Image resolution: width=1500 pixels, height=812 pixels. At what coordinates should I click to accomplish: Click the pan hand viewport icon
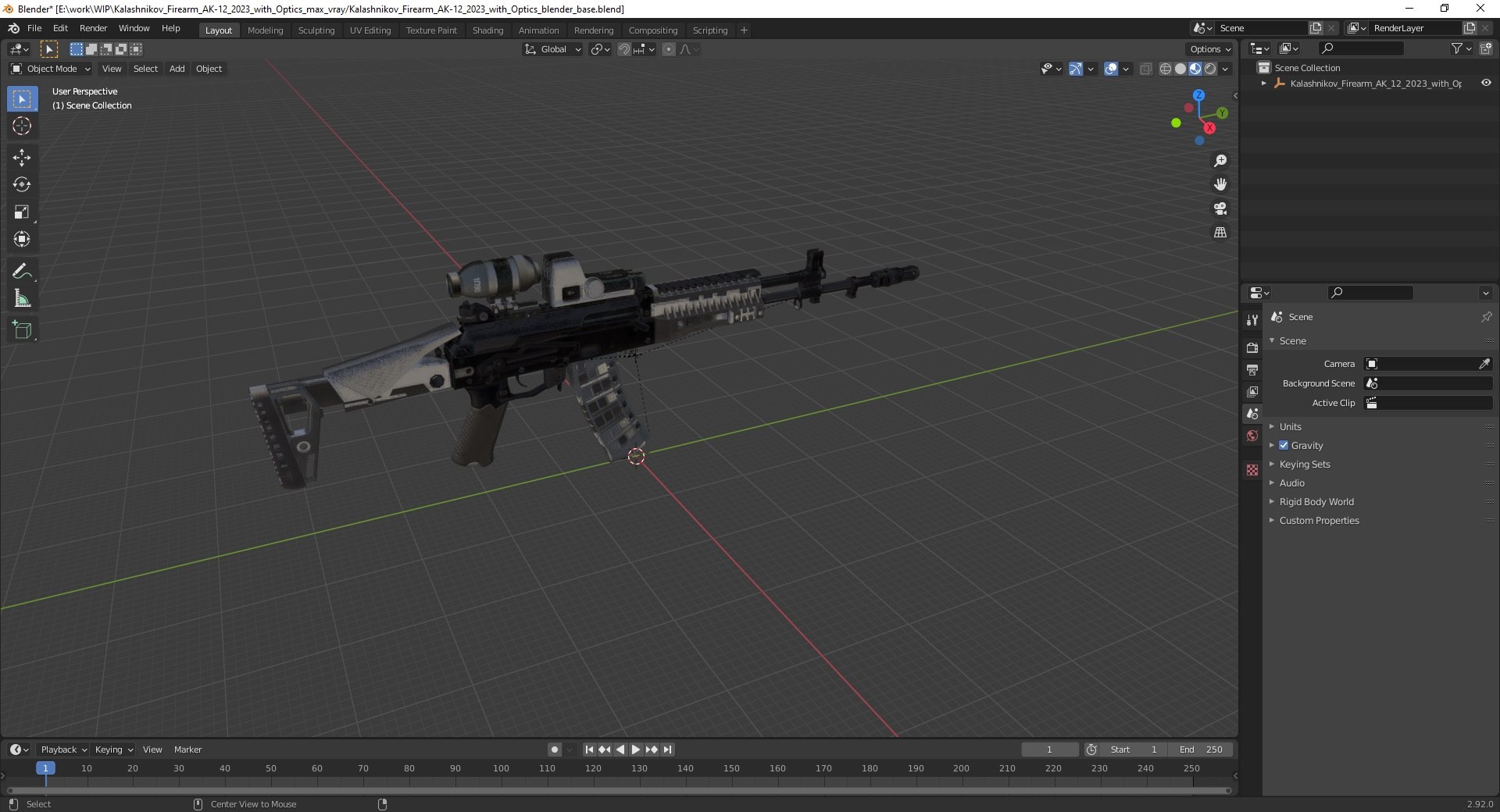pos(1220,184)
